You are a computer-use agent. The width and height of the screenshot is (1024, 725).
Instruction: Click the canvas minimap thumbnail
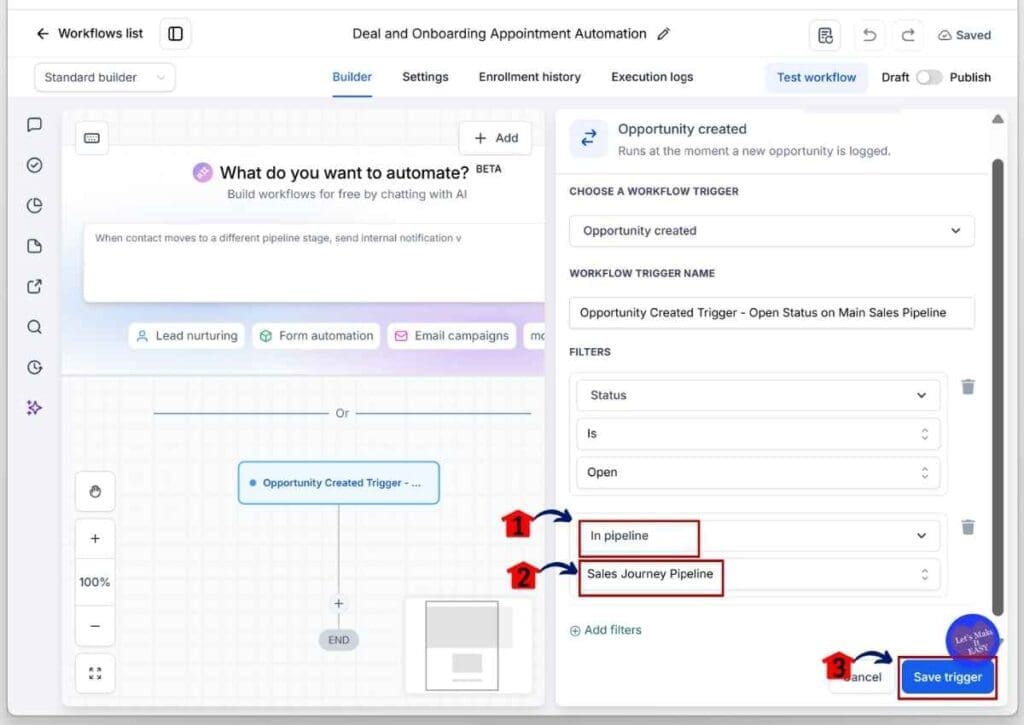point(468,645)
